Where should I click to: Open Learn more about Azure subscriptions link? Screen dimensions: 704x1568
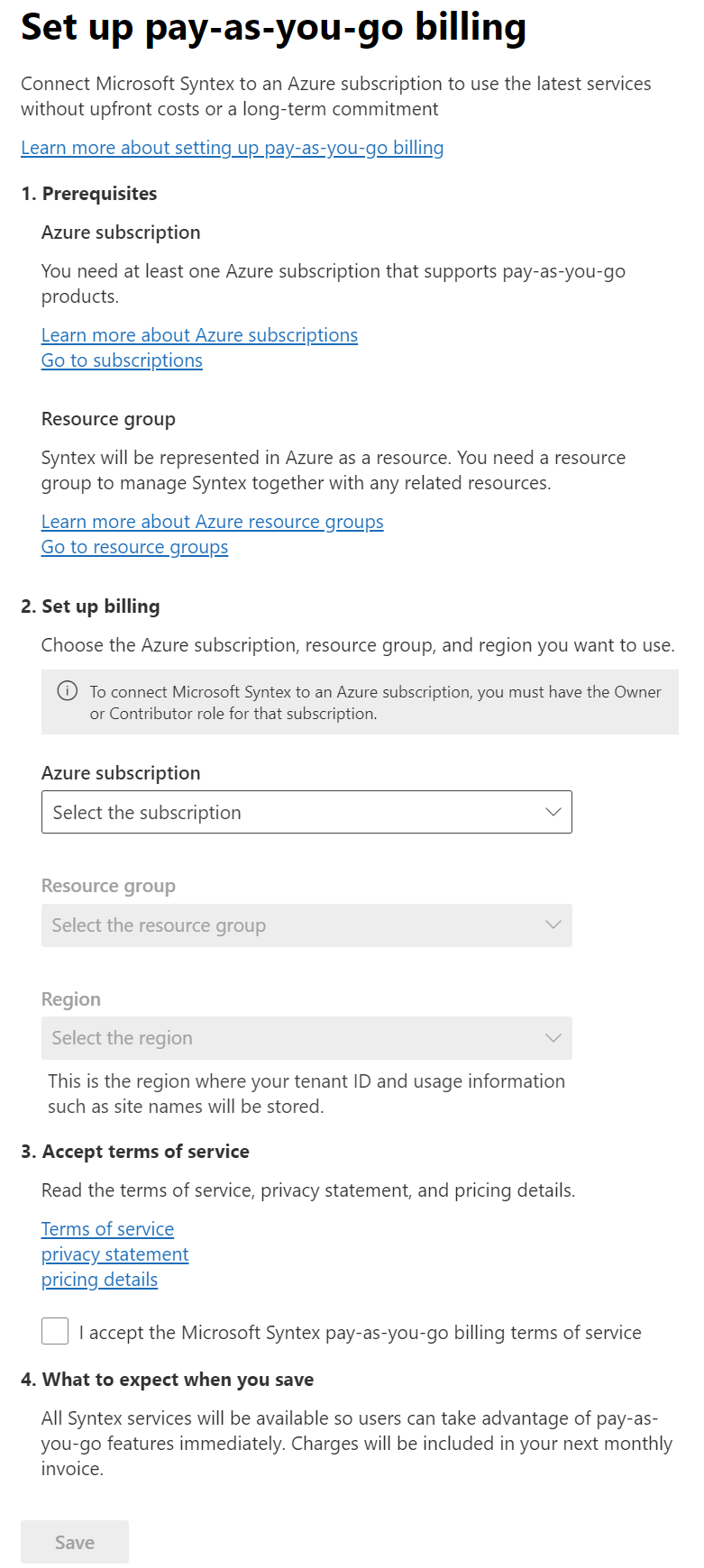[x=199, y=335]
